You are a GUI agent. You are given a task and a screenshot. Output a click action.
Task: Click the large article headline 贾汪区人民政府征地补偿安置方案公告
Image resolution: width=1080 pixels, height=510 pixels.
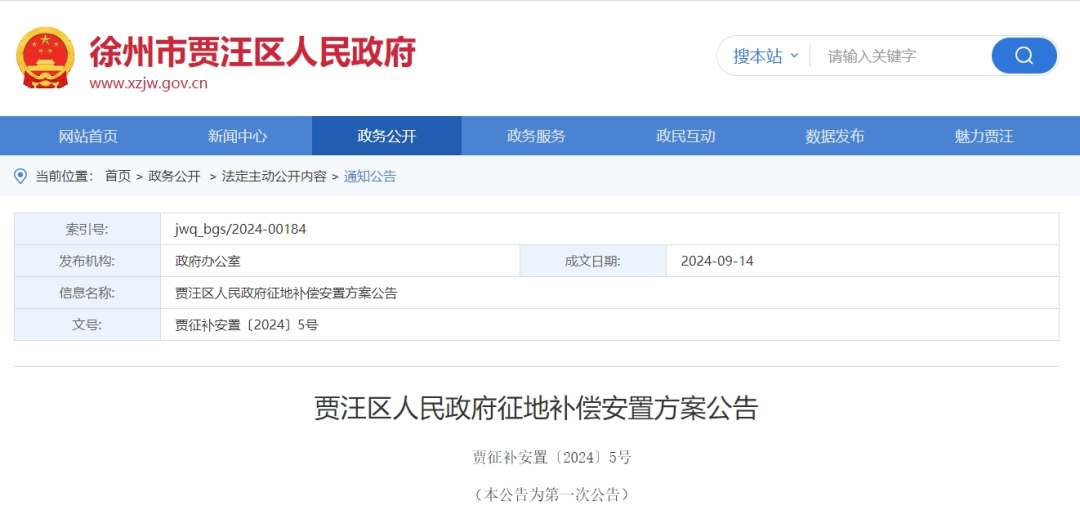pos(537,408)
